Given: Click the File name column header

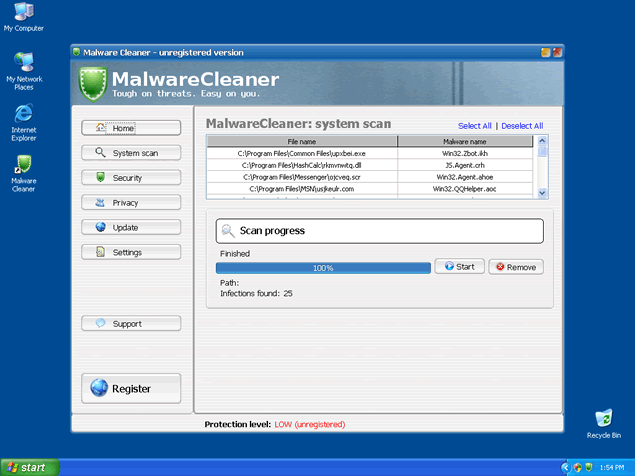Looking at the screenshot, I should click(x=301, y=142).
